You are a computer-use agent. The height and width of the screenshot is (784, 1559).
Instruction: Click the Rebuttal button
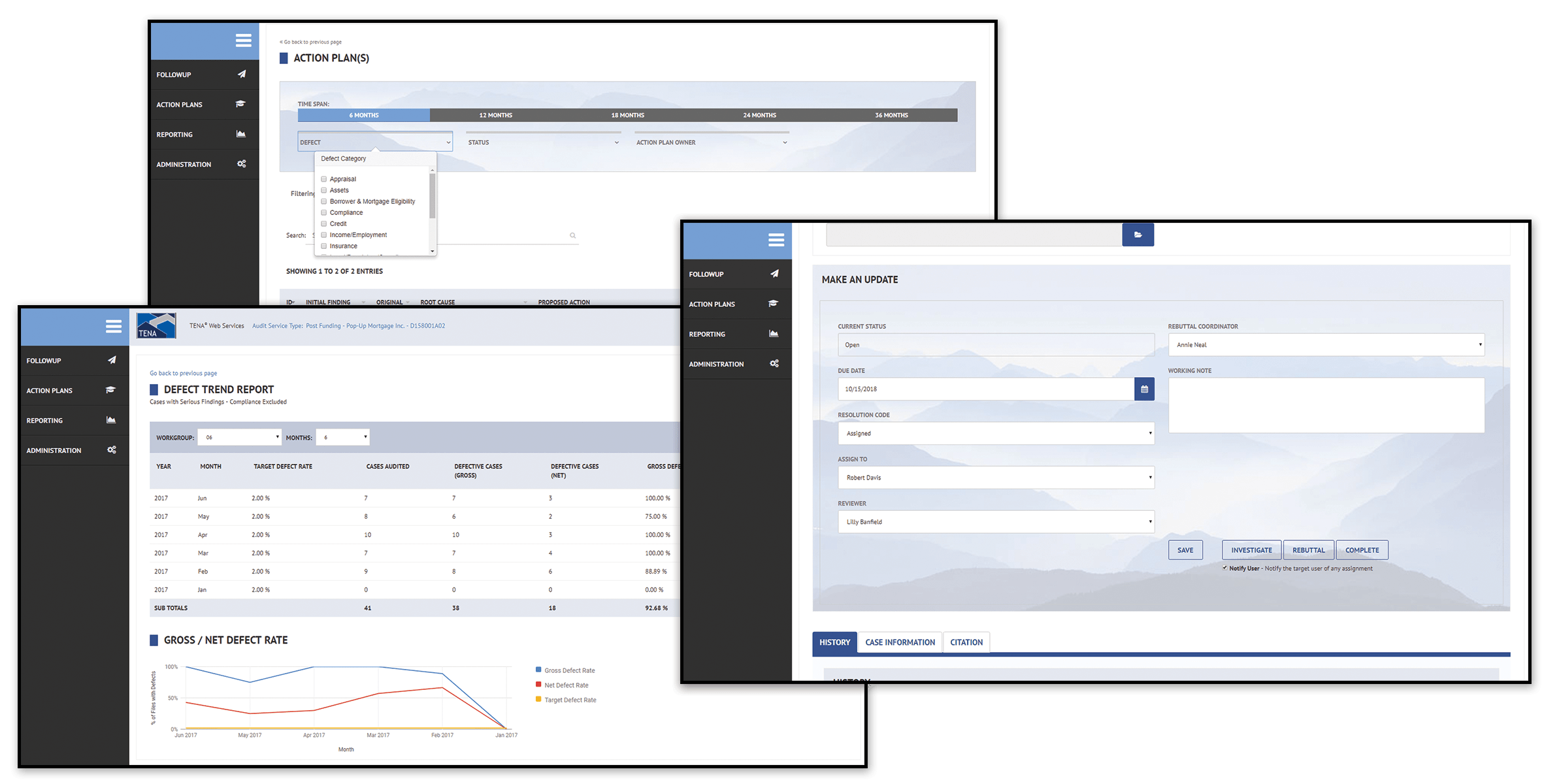tap(1309, 550)
